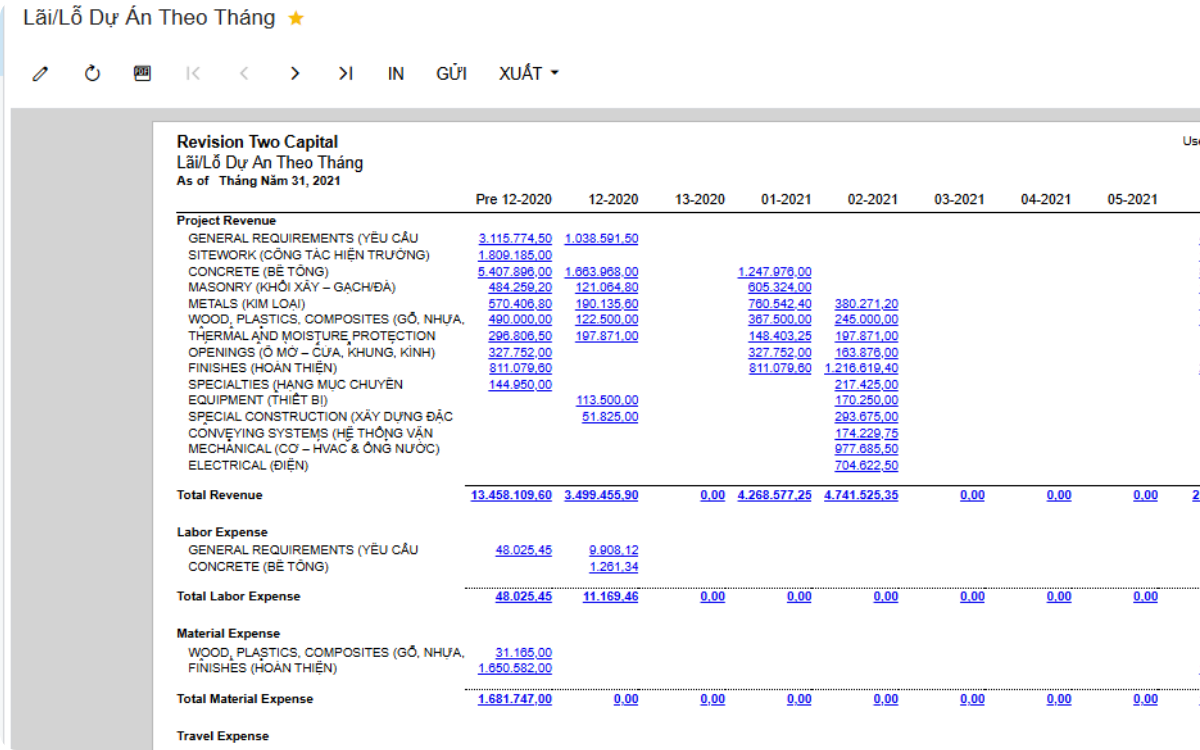This screenshot has width=1200, height=750.
Task: Click SITEWORK revenue amount 1.809.185,00
Action: [x=515, y=255]
